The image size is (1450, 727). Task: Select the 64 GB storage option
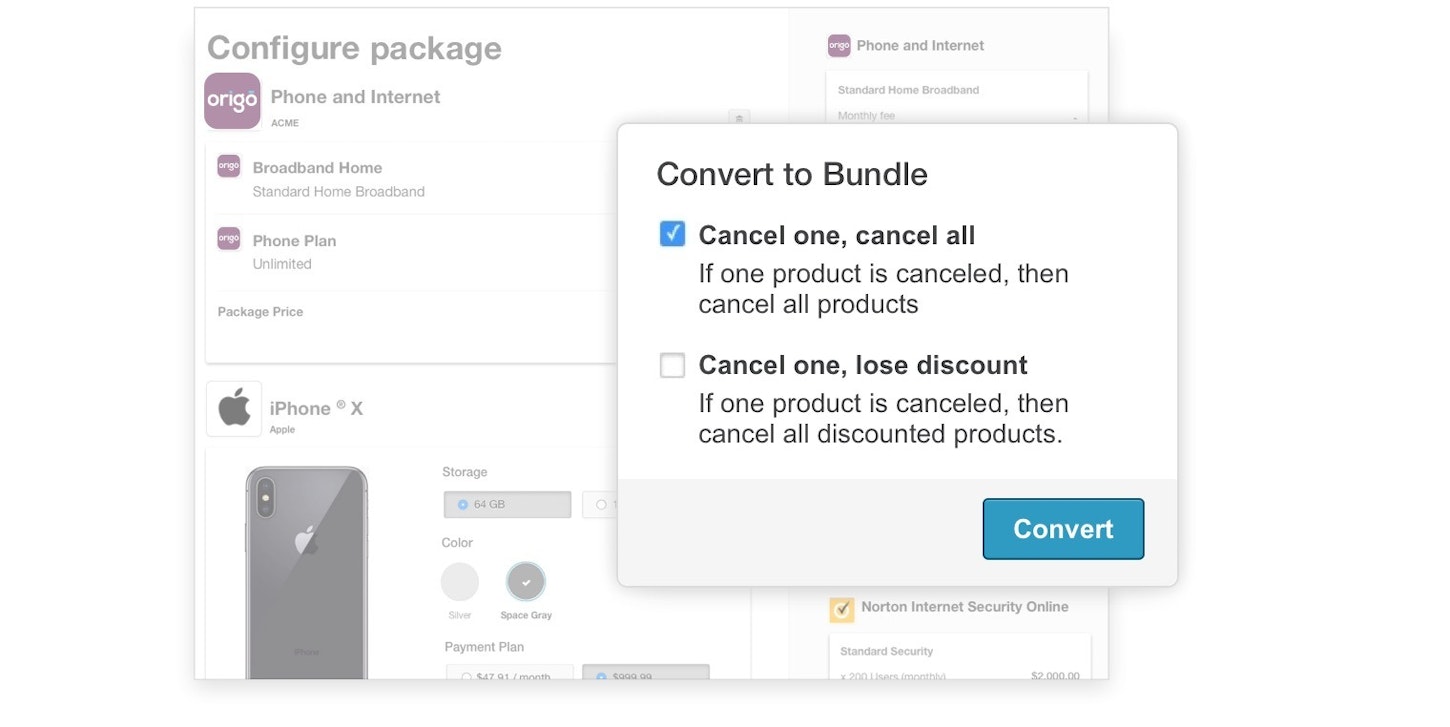(x=507, y=505)
